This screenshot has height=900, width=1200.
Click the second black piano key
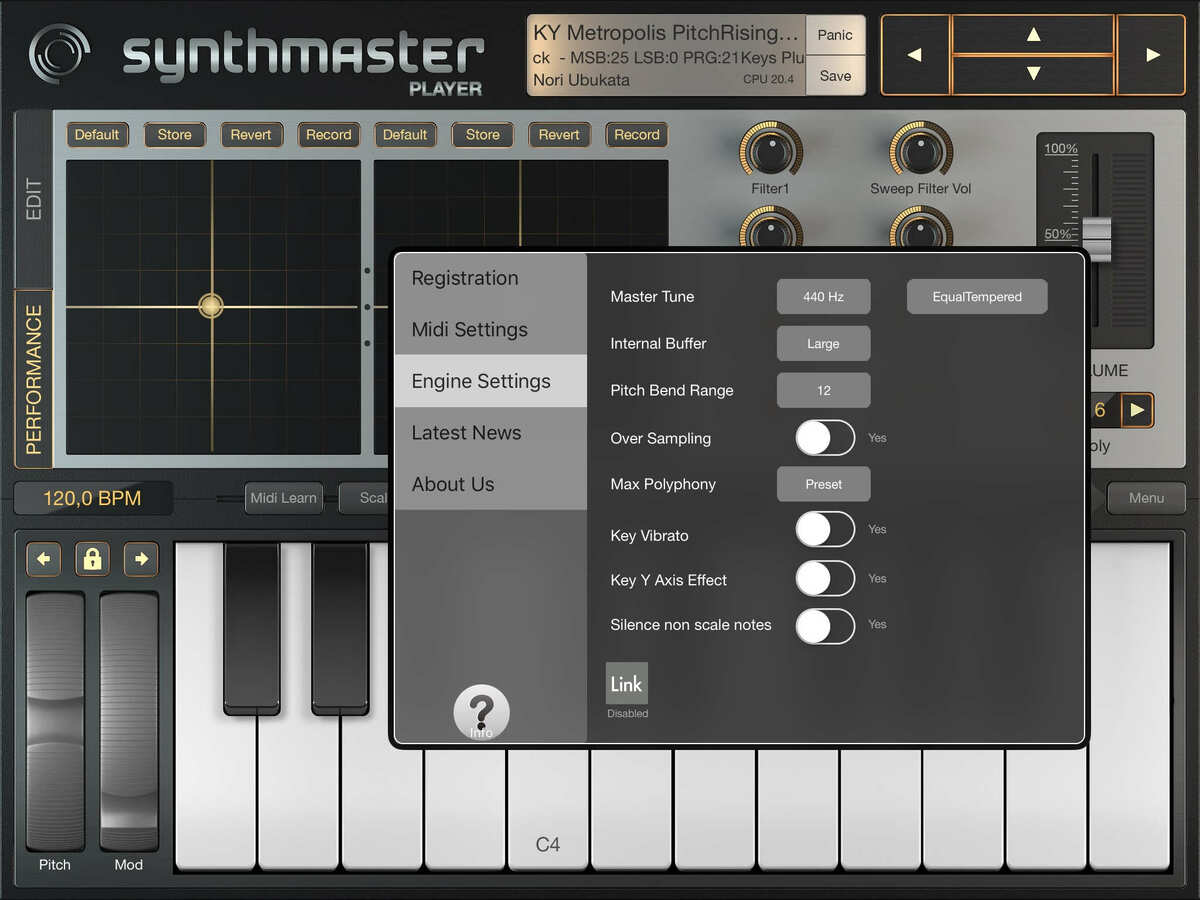tap(340, 628)
